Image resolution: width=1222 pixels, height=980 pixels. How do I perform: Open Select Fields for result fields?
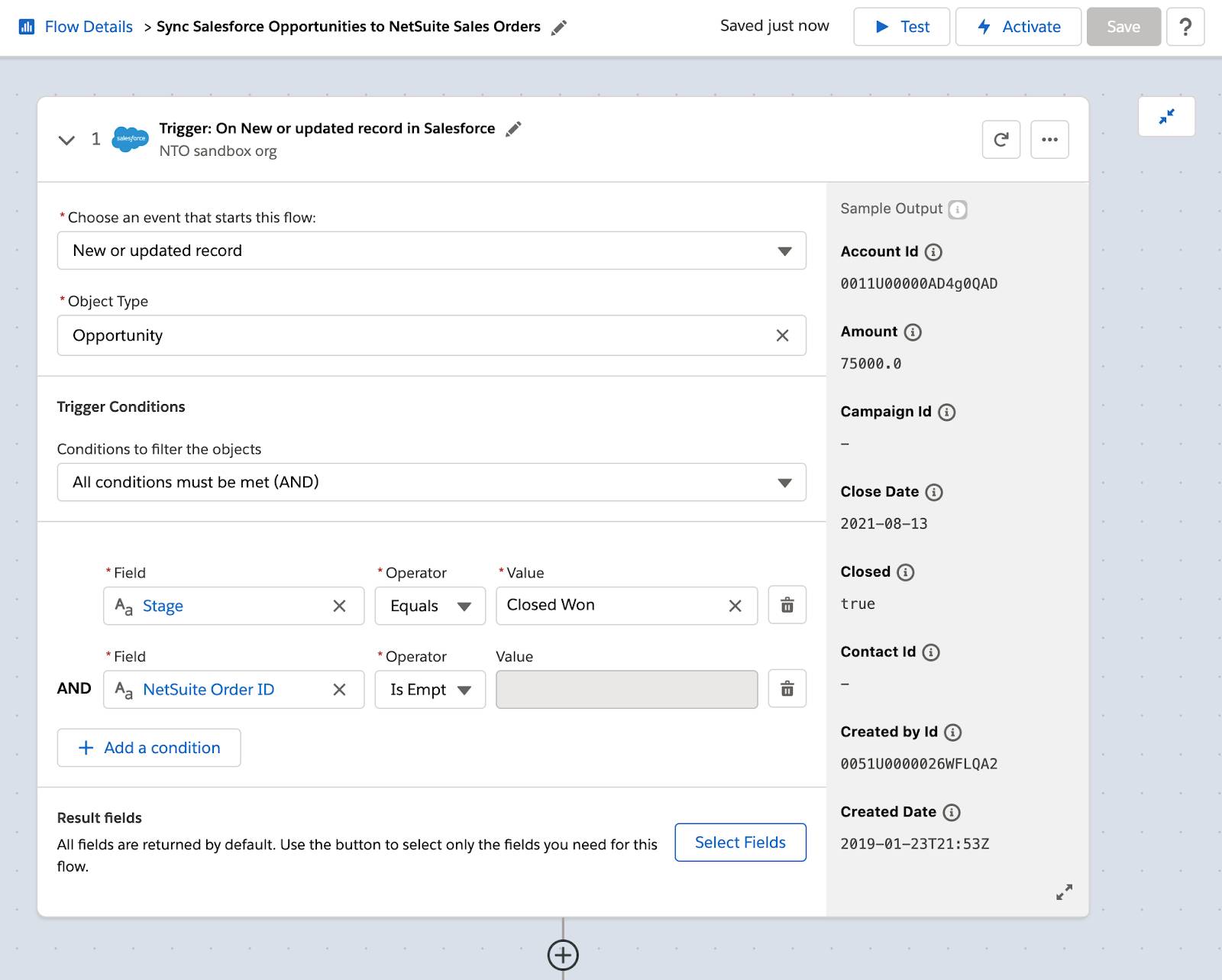click(x=740, y=843)
